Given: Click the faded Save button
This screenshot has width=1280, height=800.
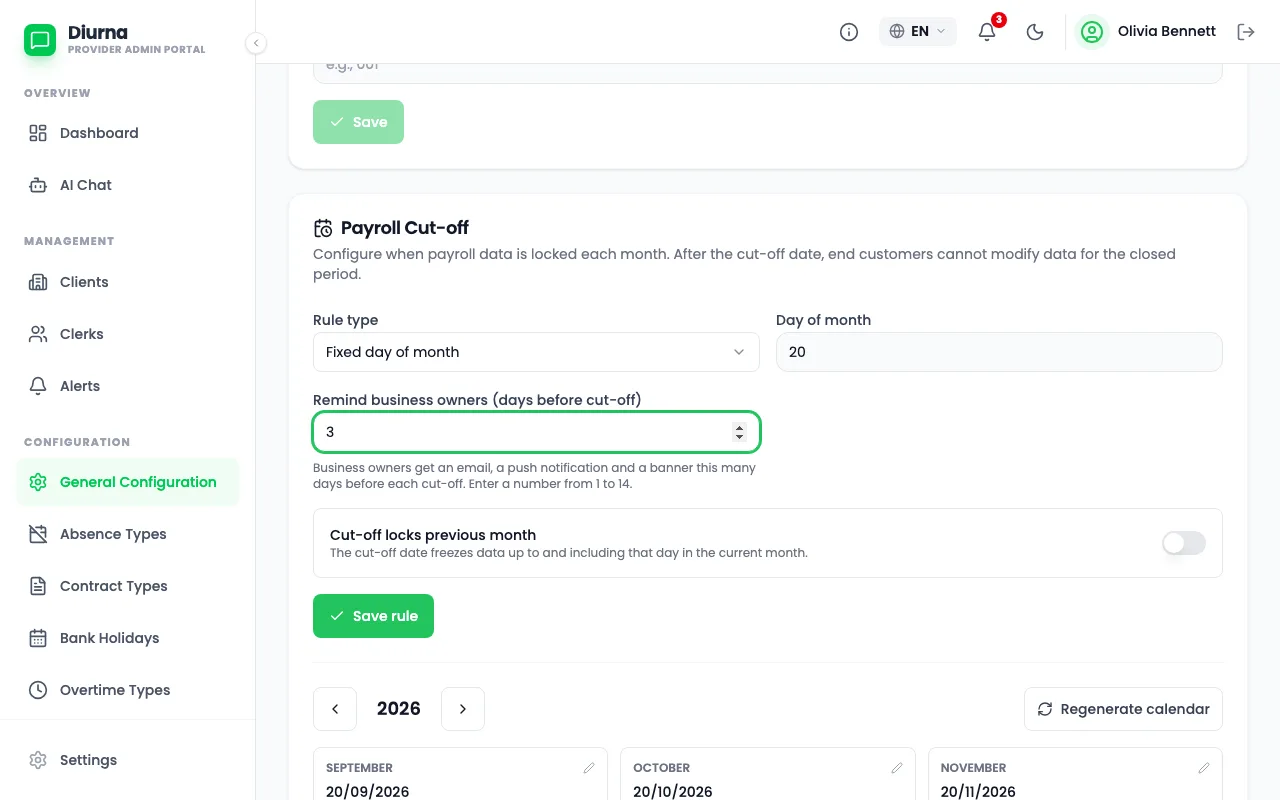Looking at the screenshot, I should (x=358, y=122).
